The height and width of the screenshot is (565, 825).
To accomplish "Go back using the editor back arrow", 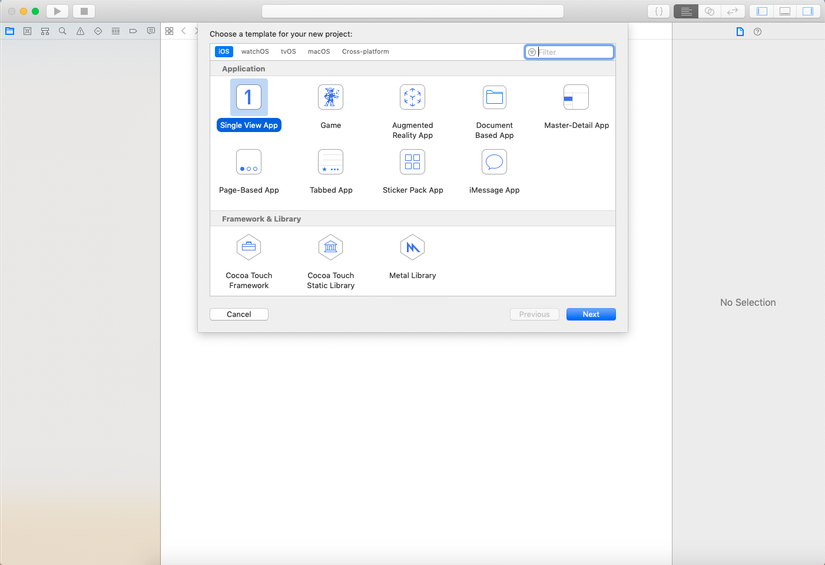I will pyautogui.click(x=184, y=31).
